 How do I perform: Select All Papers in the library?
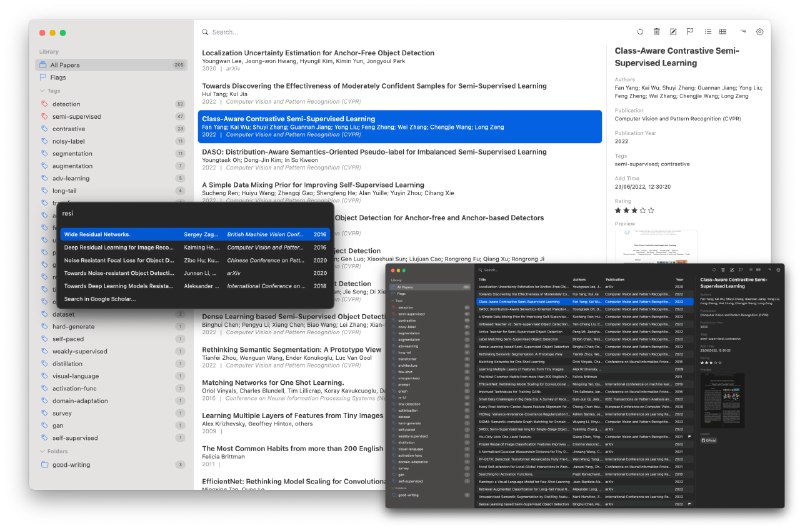pyautogui.click(x=67, y=64)
